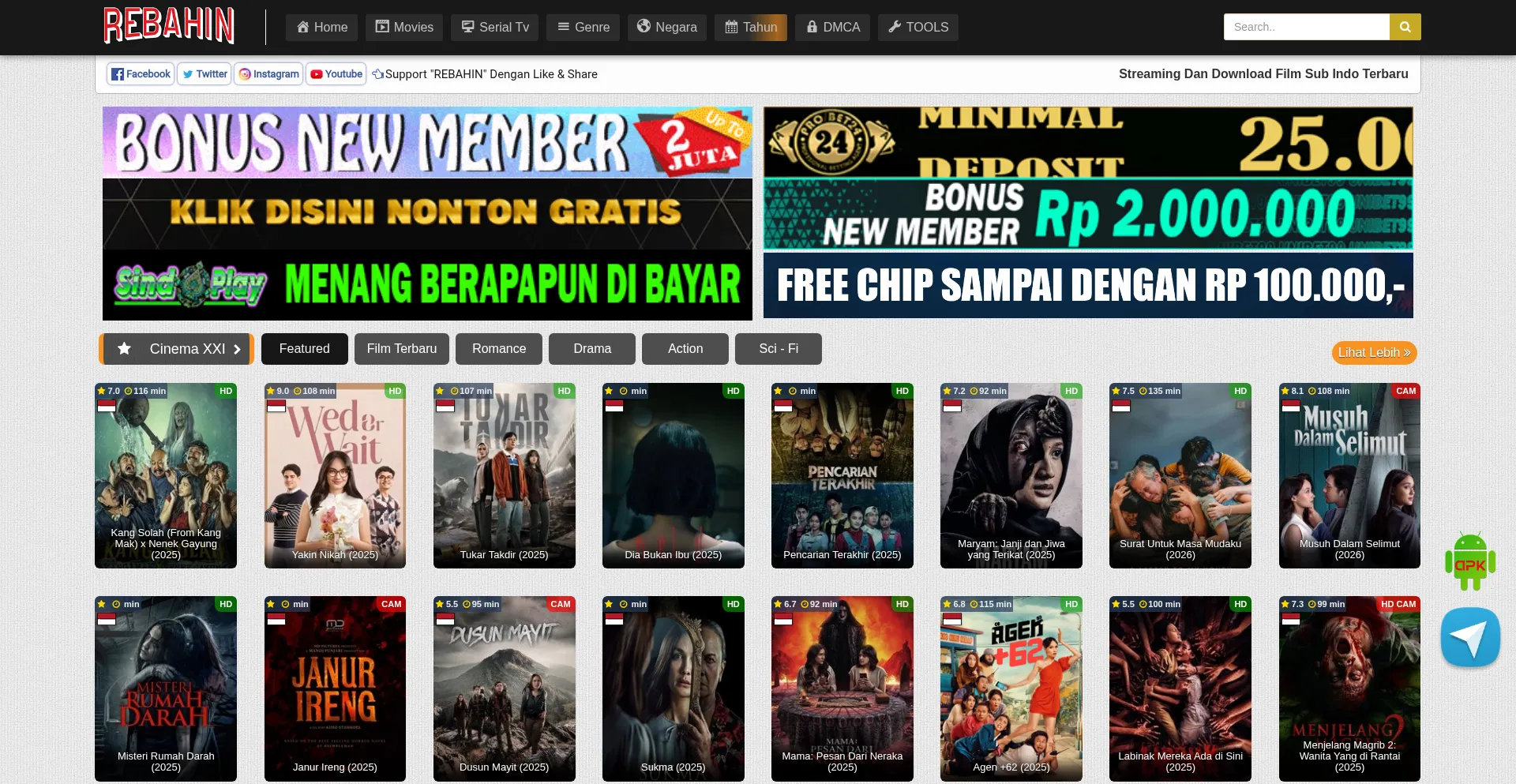Click the search magnifier button
Image resolution: width=1516 pixels, height=784 pixels.
point(1405,27)
